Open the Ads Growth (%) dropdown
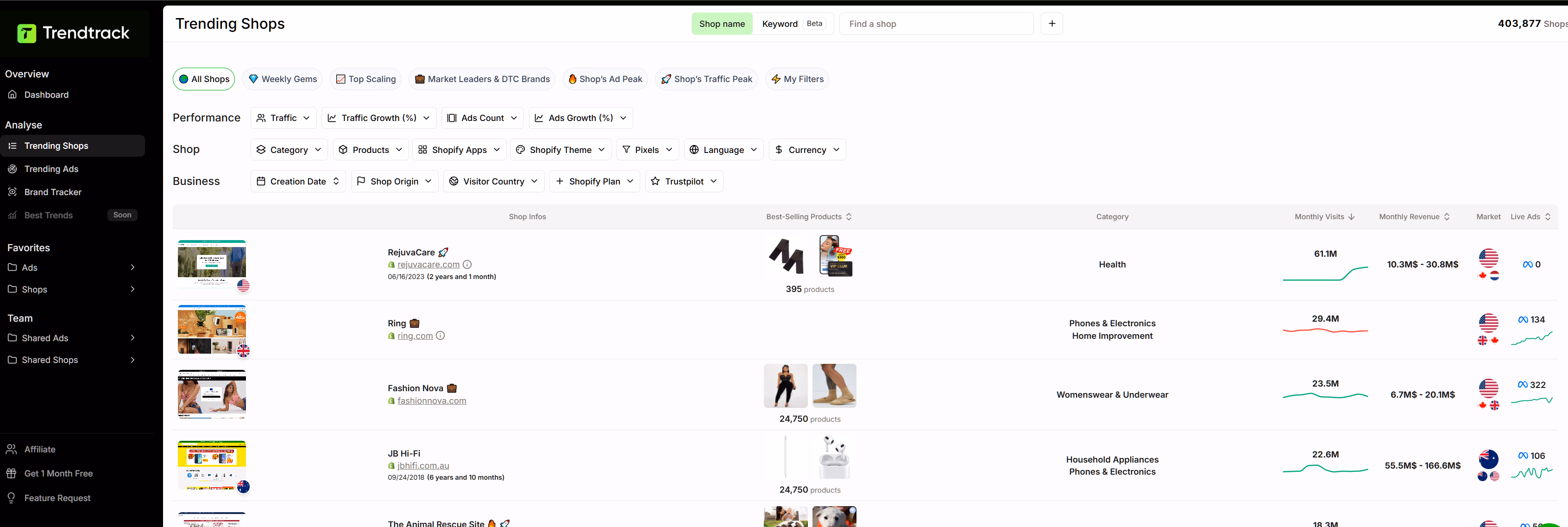Viewport: 1568px width, 527px height. point(581,118)
